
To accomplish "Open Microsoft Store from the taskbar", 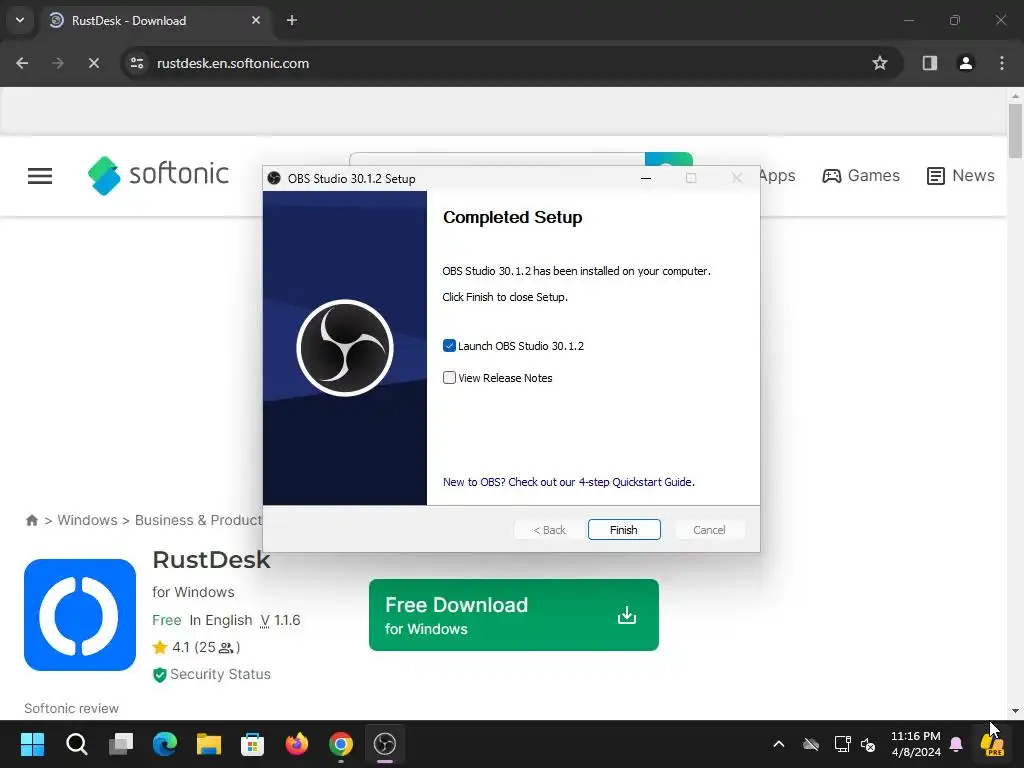I will [x=253, y=744].
